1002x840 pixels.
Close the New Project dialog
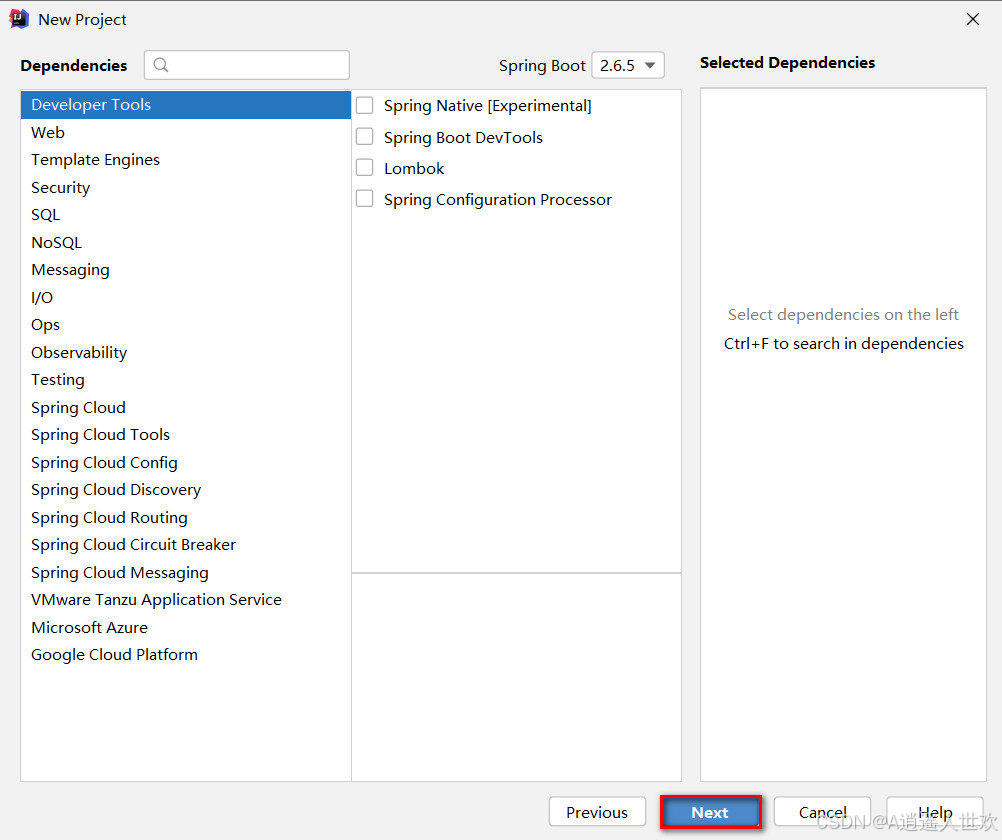973,19
